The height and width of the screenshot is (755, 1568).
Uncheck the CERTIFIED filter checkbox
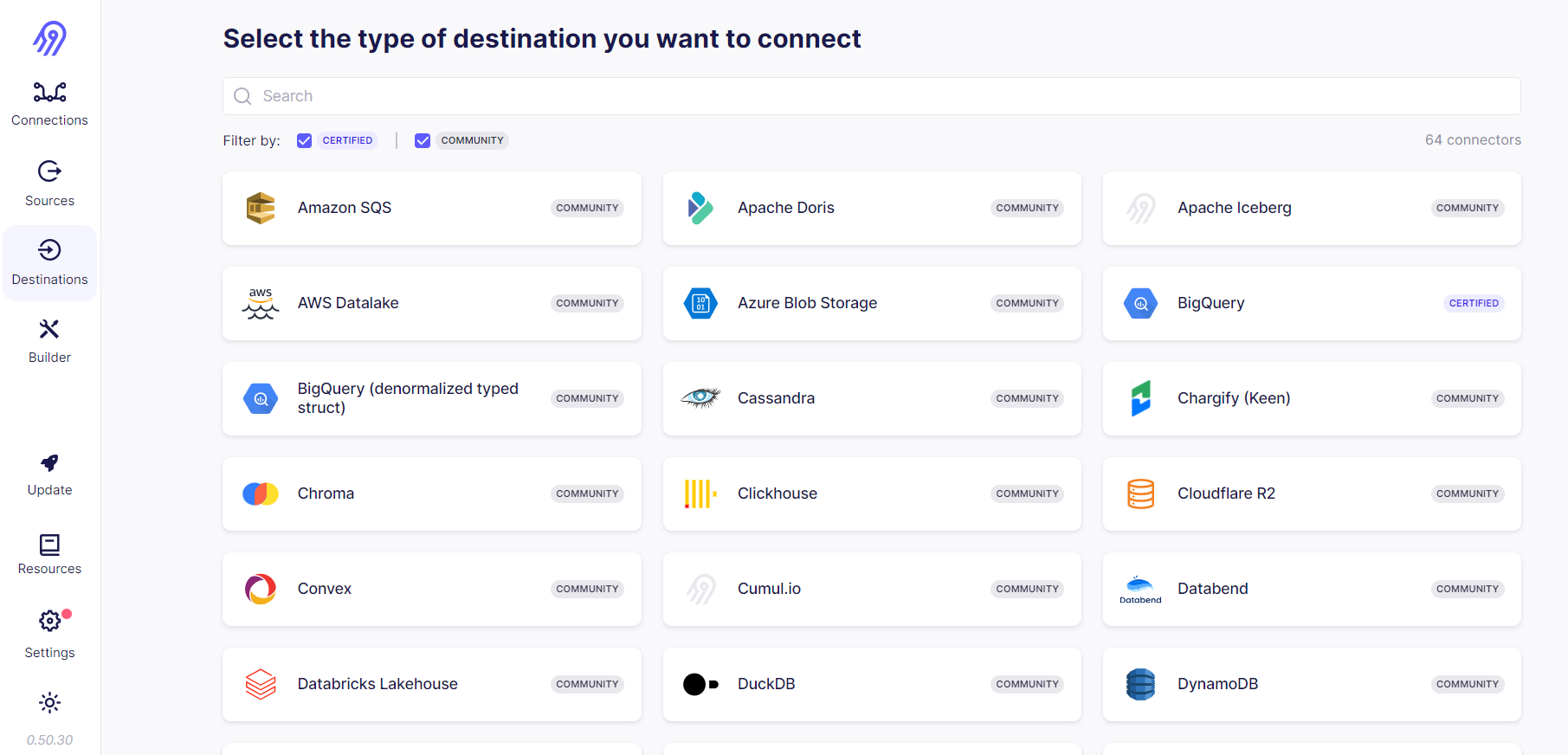coord(304,139)
